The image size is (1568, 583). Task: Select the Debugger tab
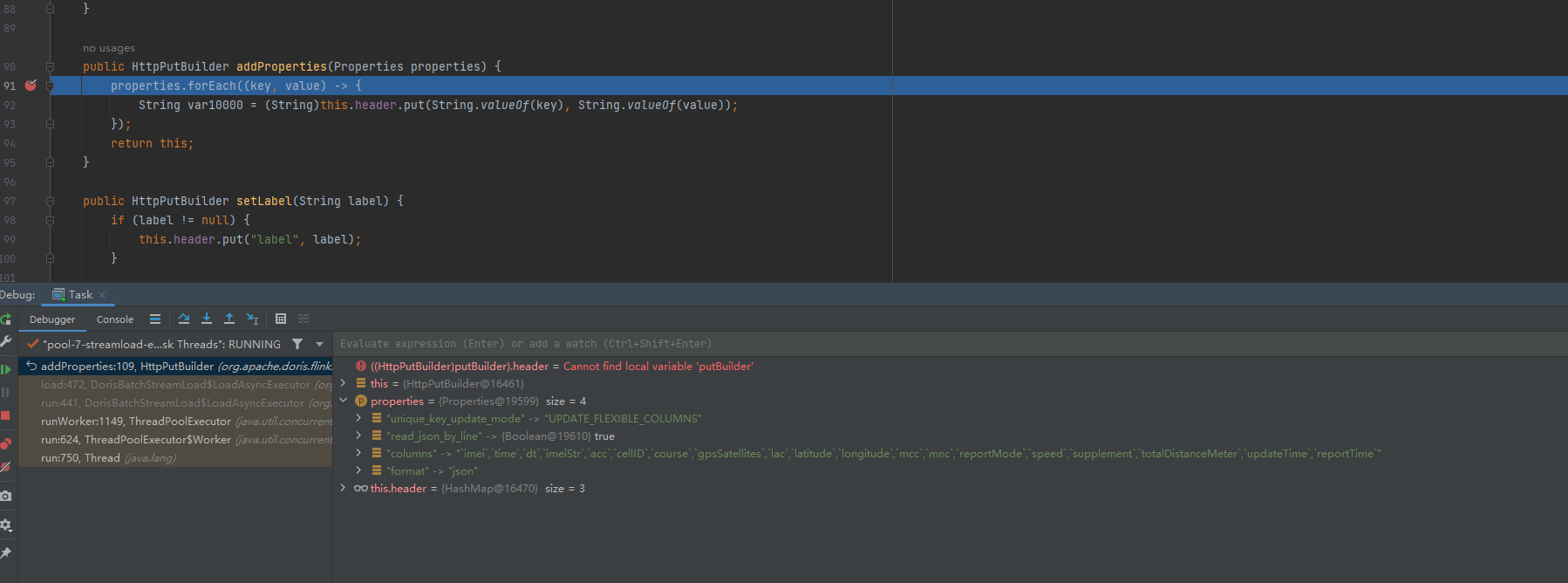tap(52, 319)
